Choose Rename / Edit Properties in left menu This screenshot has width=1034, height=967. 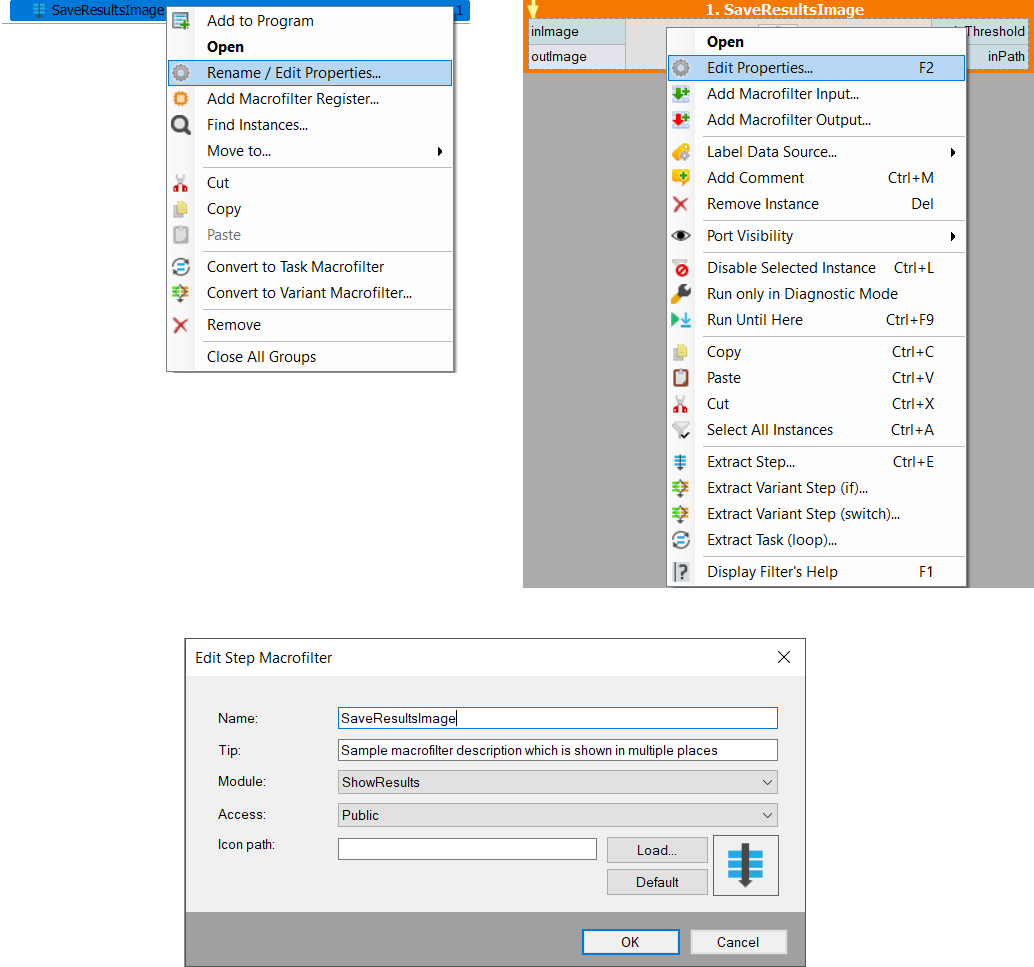(293, 73)
